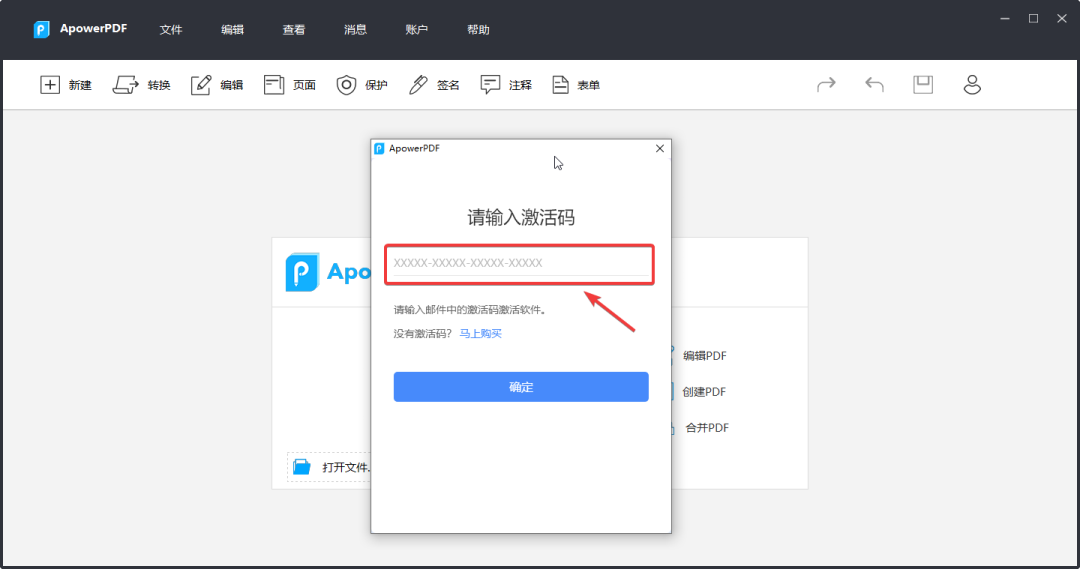Click the 页面 label in toolbar

pyautogui.click(x=304, y=85)
